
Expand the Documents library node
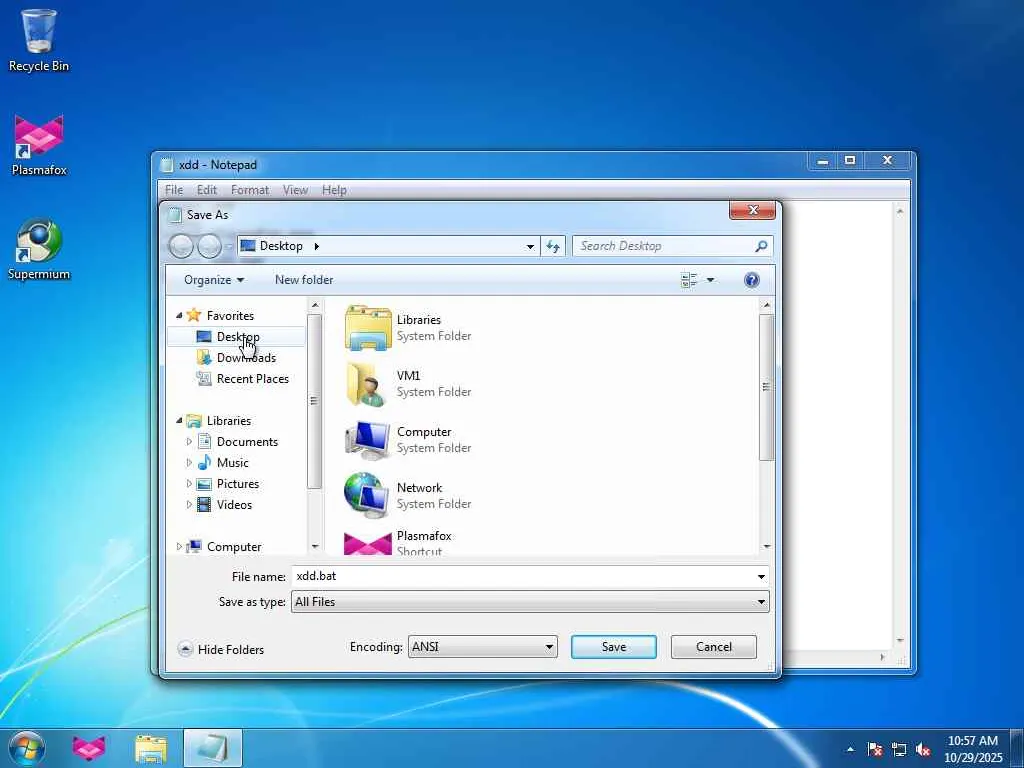tap(189, 442)
